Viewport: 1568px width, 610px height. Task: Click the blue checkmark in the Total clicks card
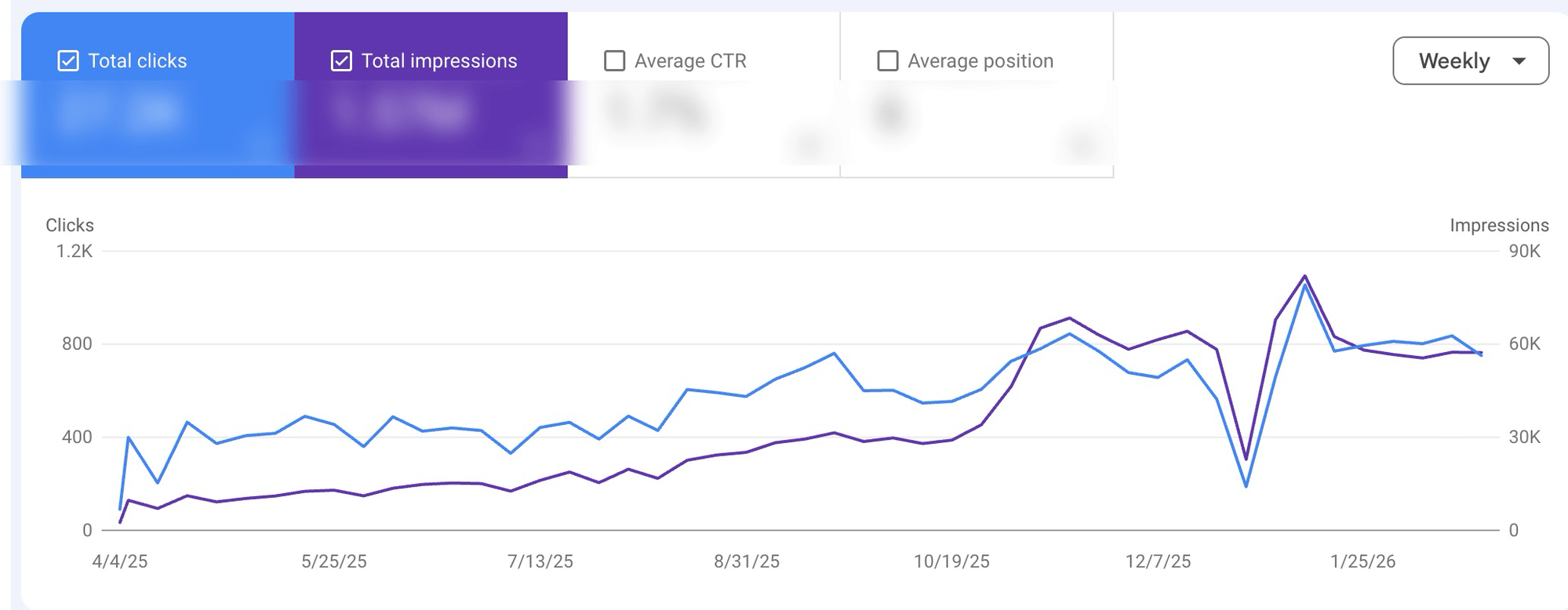pos(69,59)
